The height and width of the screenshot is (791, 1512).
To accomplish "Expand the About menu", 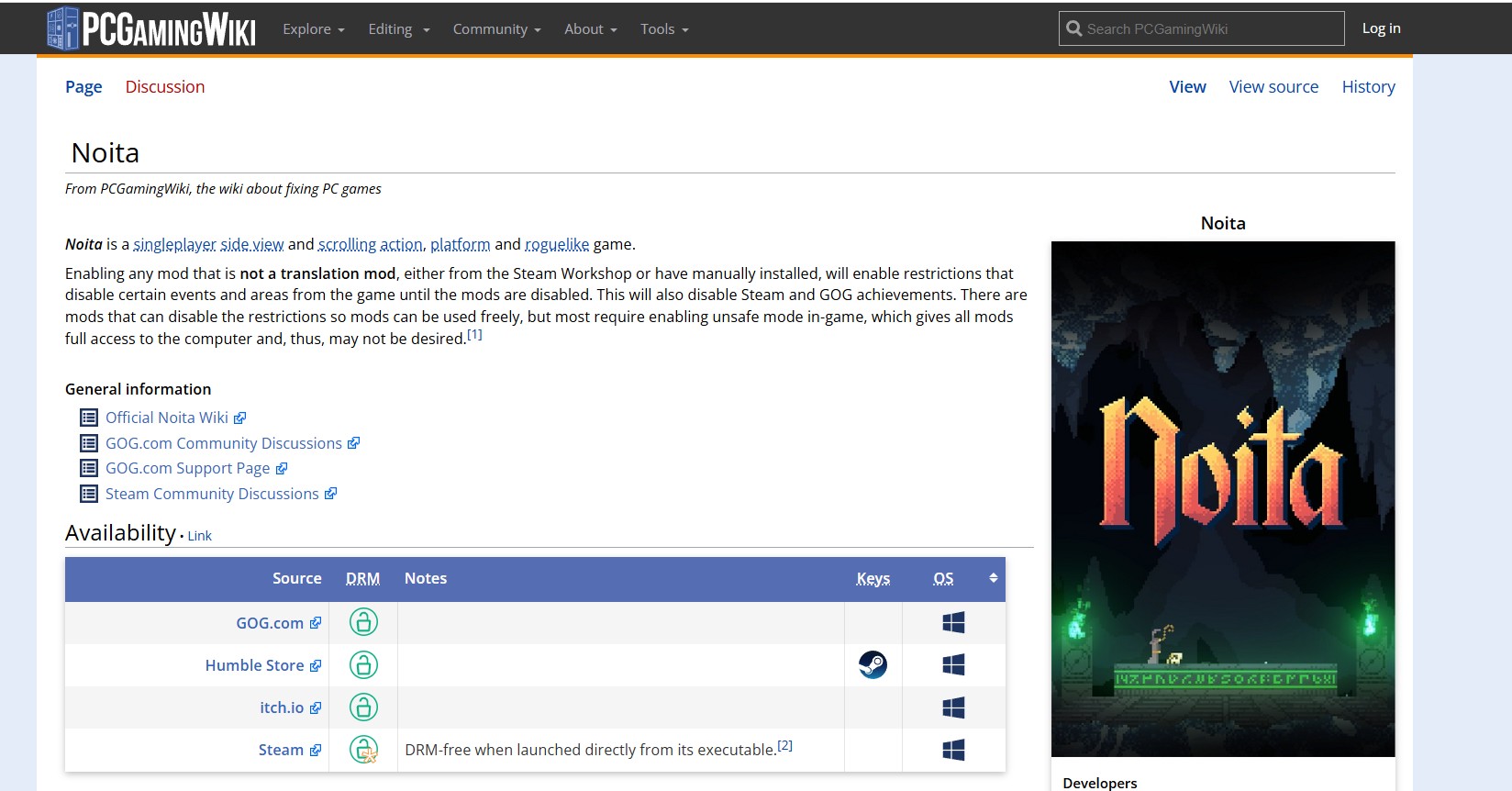I will (591, 29).
